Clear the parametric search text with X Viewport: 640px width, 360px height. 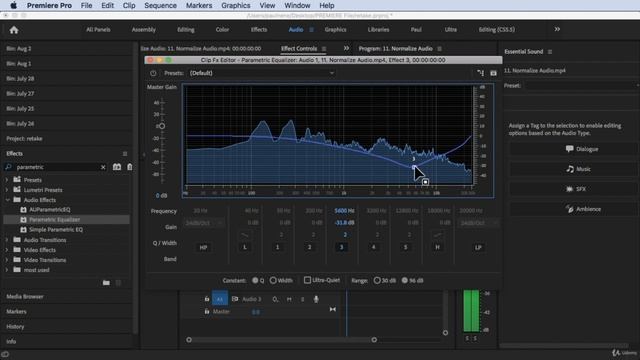[103, 167]
